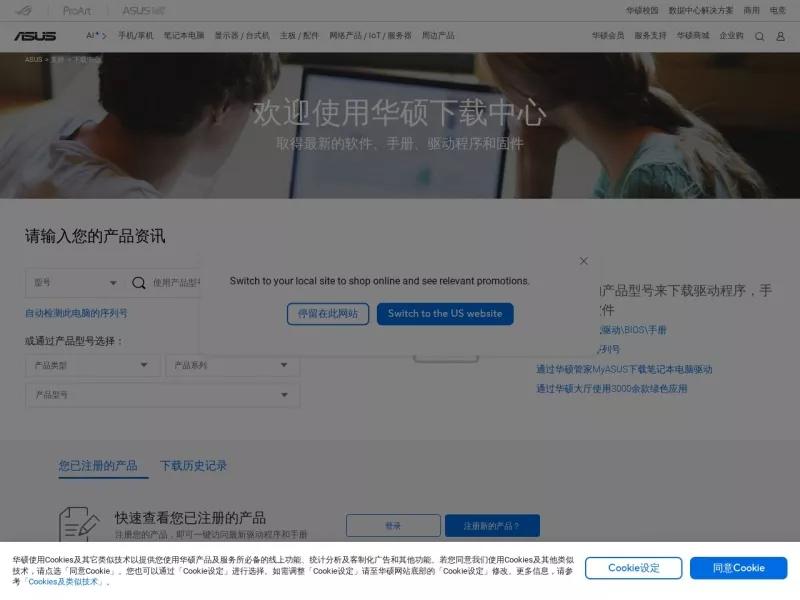
Task: Click the magnifier icon in the model search field
Action: (139, 283)
